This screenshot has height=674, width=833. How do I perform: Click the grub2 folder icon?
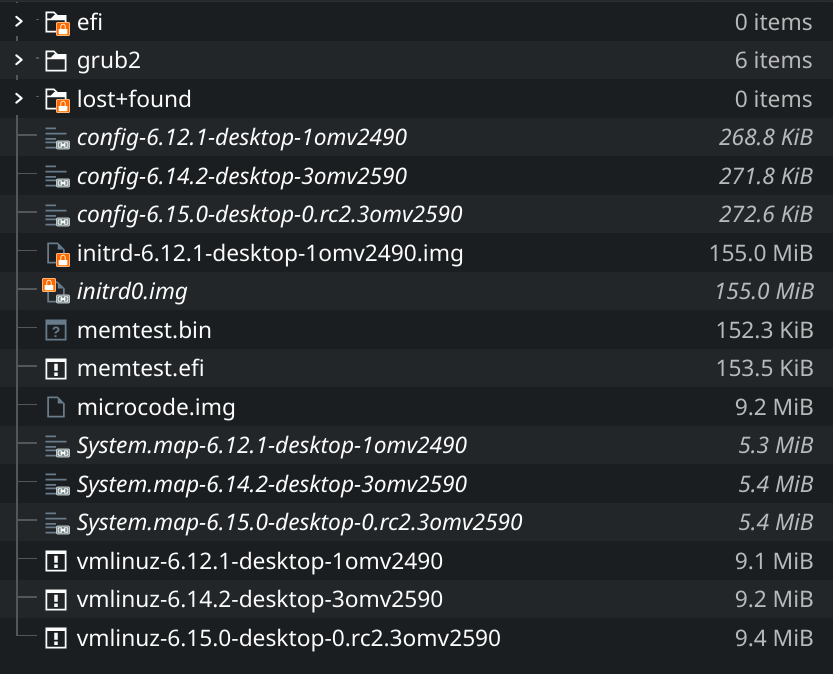(x=56, y=61)
